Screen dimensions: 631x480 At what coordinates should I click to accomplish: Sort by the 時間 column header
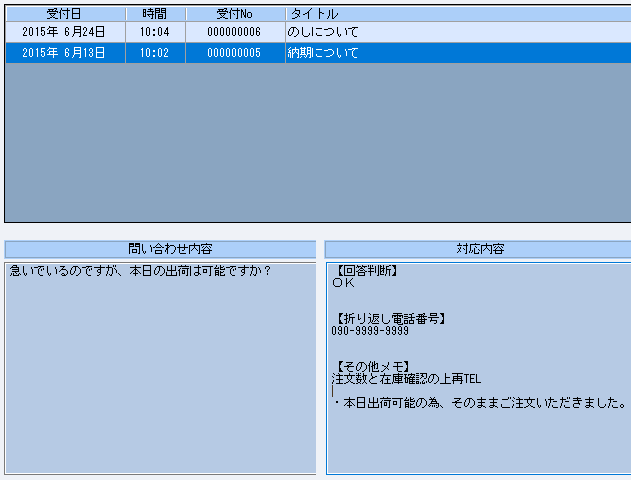tap(155, 14)
